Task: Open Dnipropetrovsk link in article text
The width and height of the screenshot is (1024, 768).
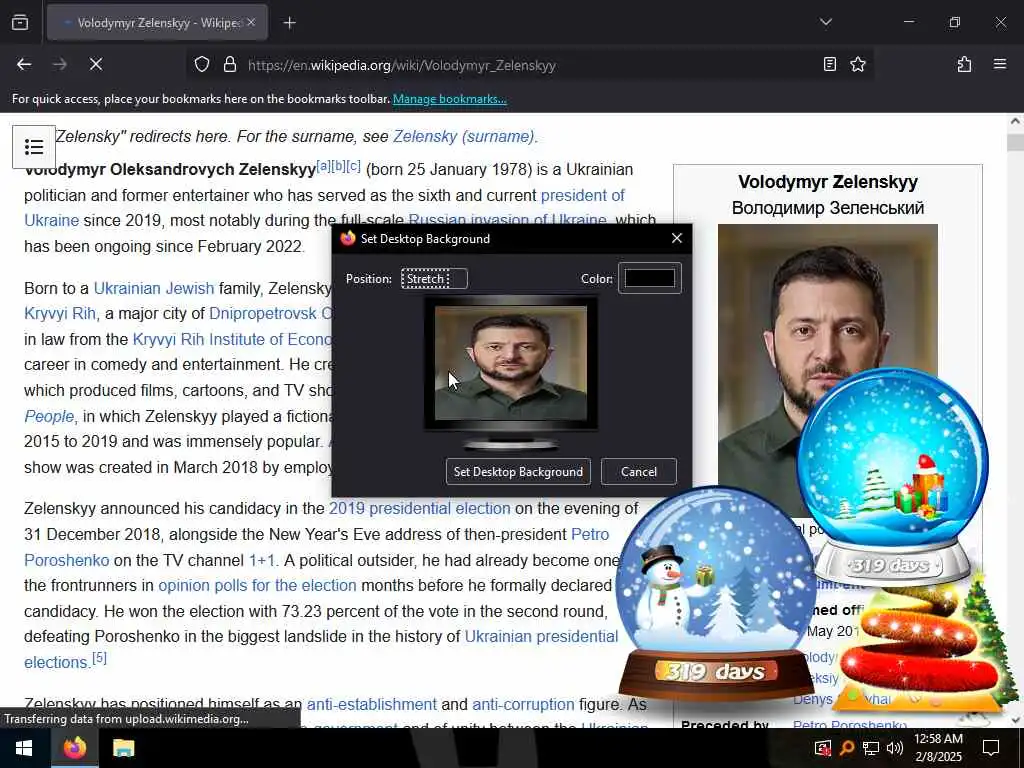Action: [x=270, y=314]
